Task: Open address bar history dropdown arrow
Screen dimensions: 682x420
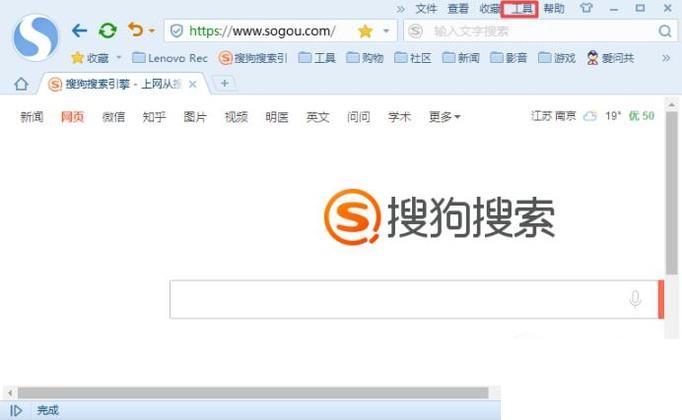Action: coord(386,31)
